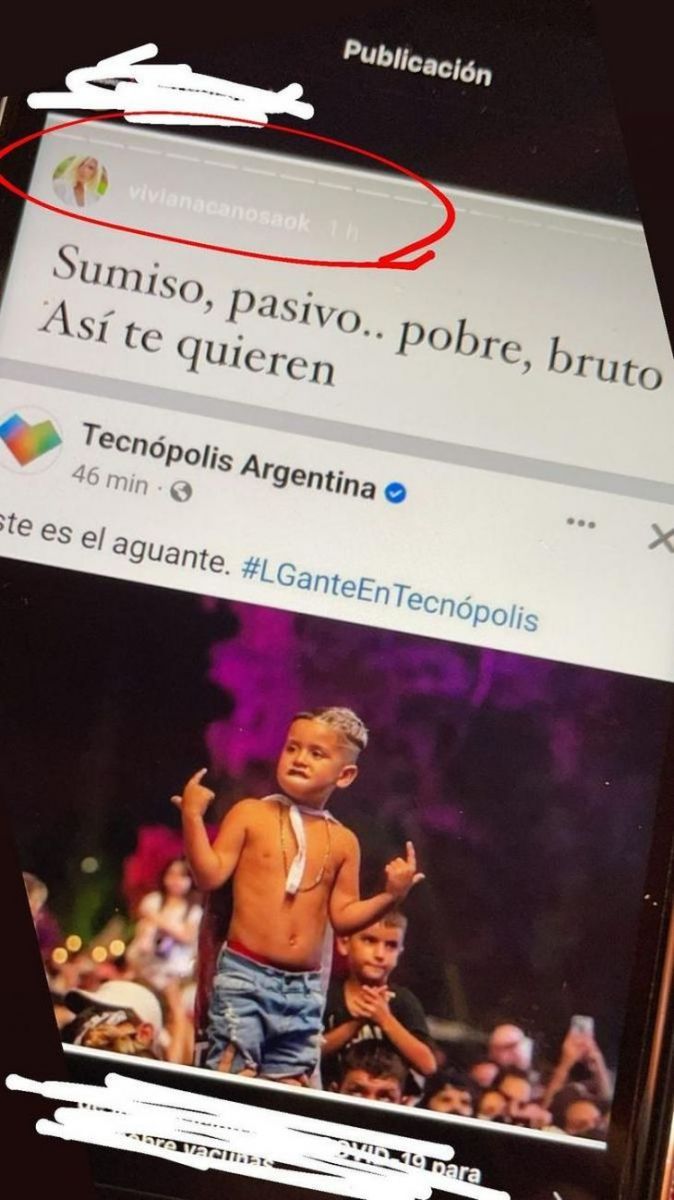
Task: Tap the vivianacanosaok profile avatar
Action: [79, 181]
